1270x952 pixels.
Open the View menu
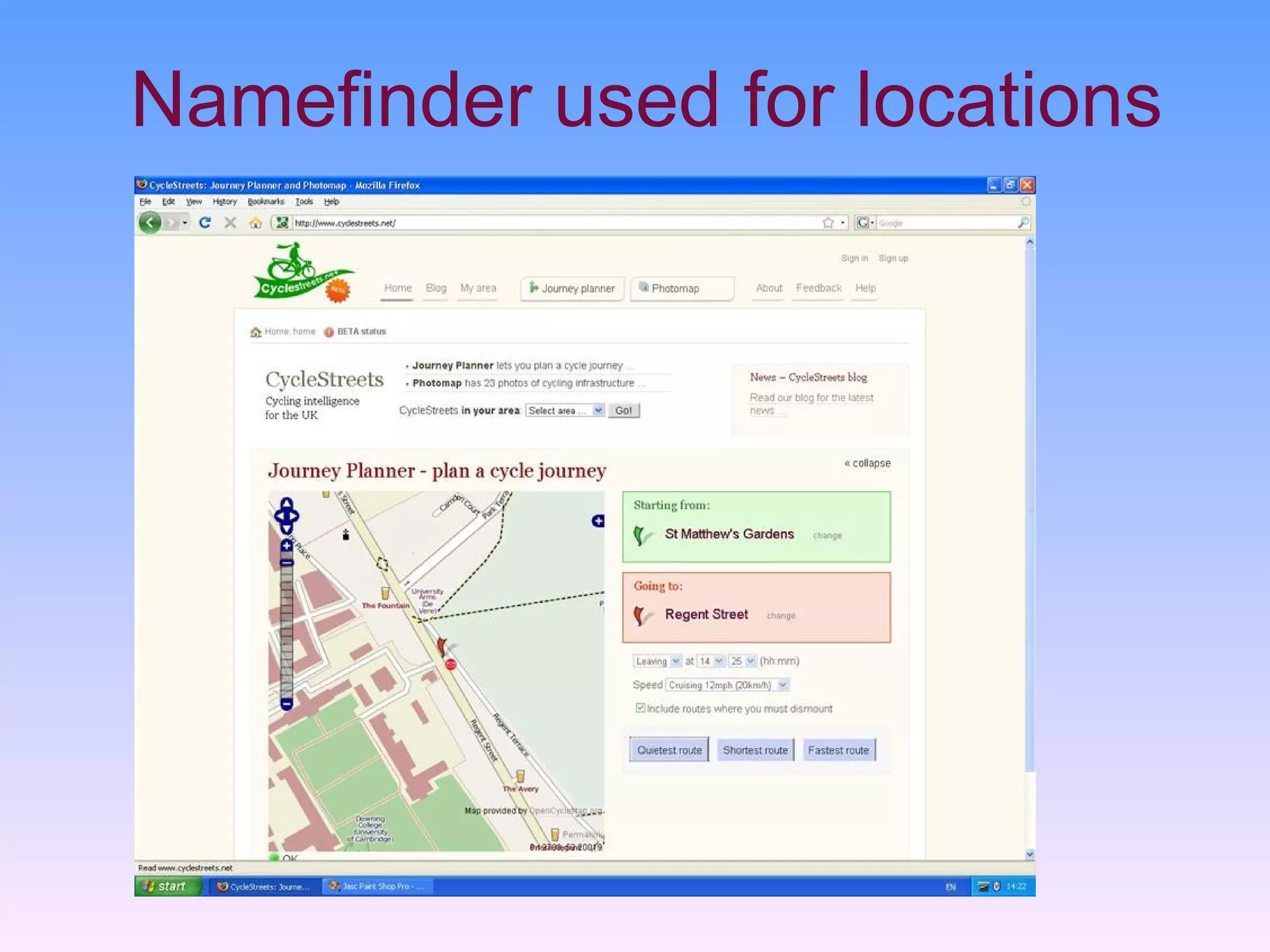(x=193, y=201)
